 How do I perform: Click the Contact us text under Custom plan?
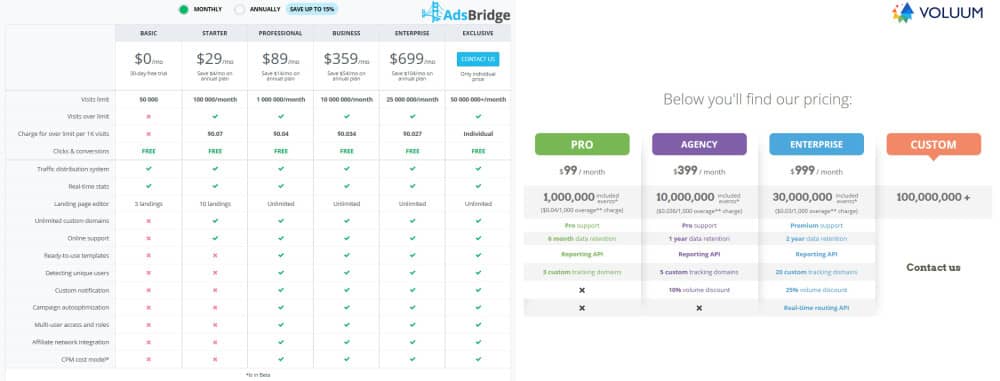tap(933, 267)
